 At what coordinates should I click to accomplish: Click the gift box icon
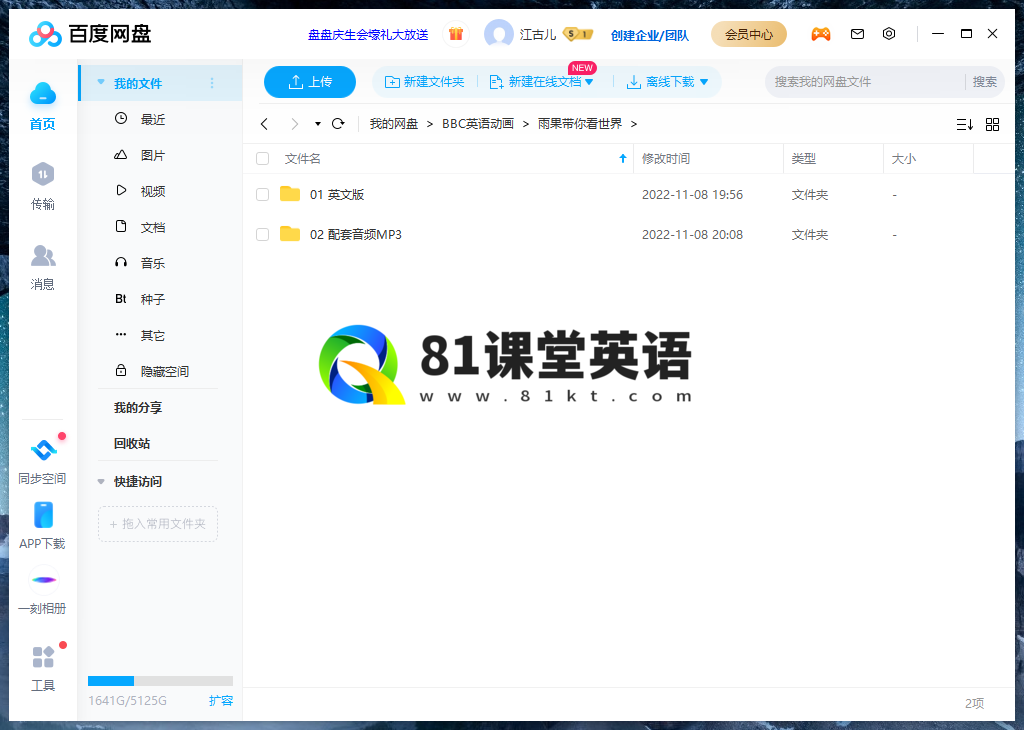click(456, 34)
